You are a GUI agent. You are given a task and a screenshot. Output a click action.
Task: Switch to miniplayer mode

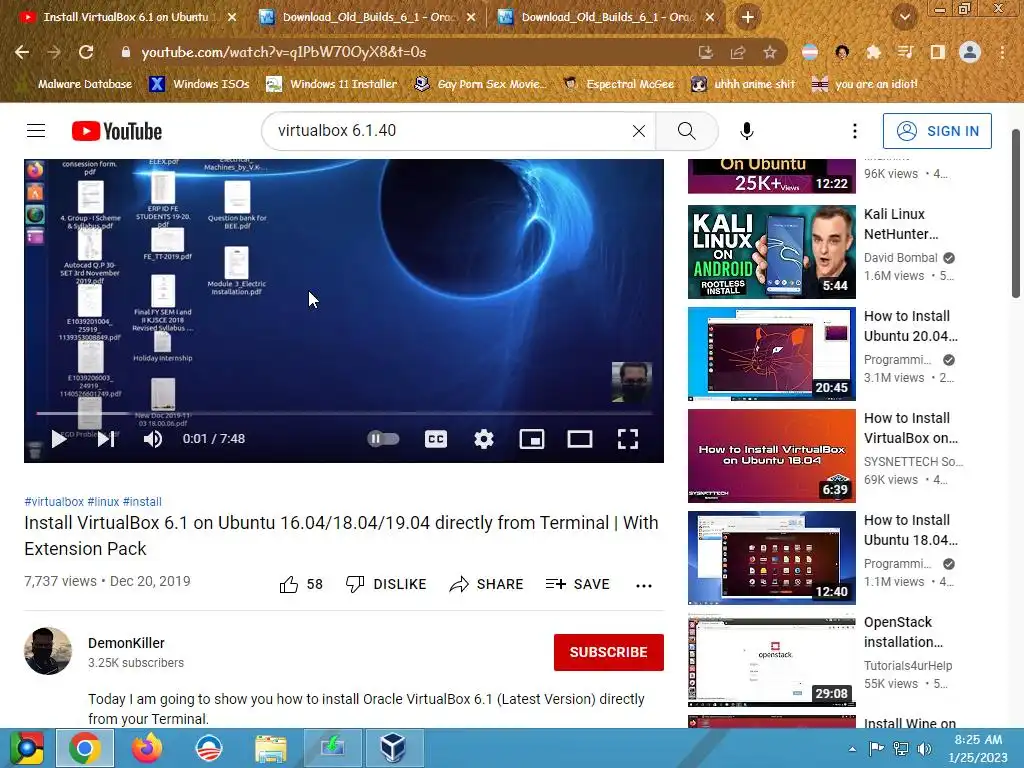[x=532, y=439]
